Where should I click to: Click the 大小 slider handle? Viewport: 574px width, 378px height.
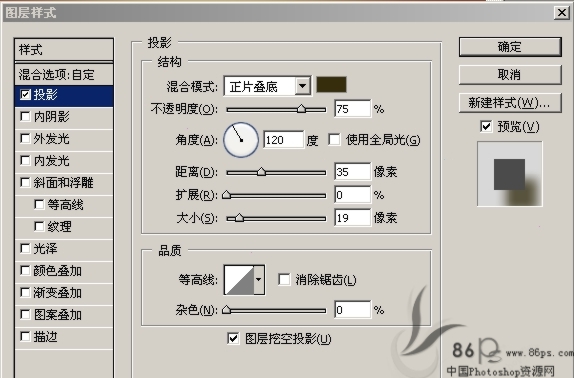239,218
